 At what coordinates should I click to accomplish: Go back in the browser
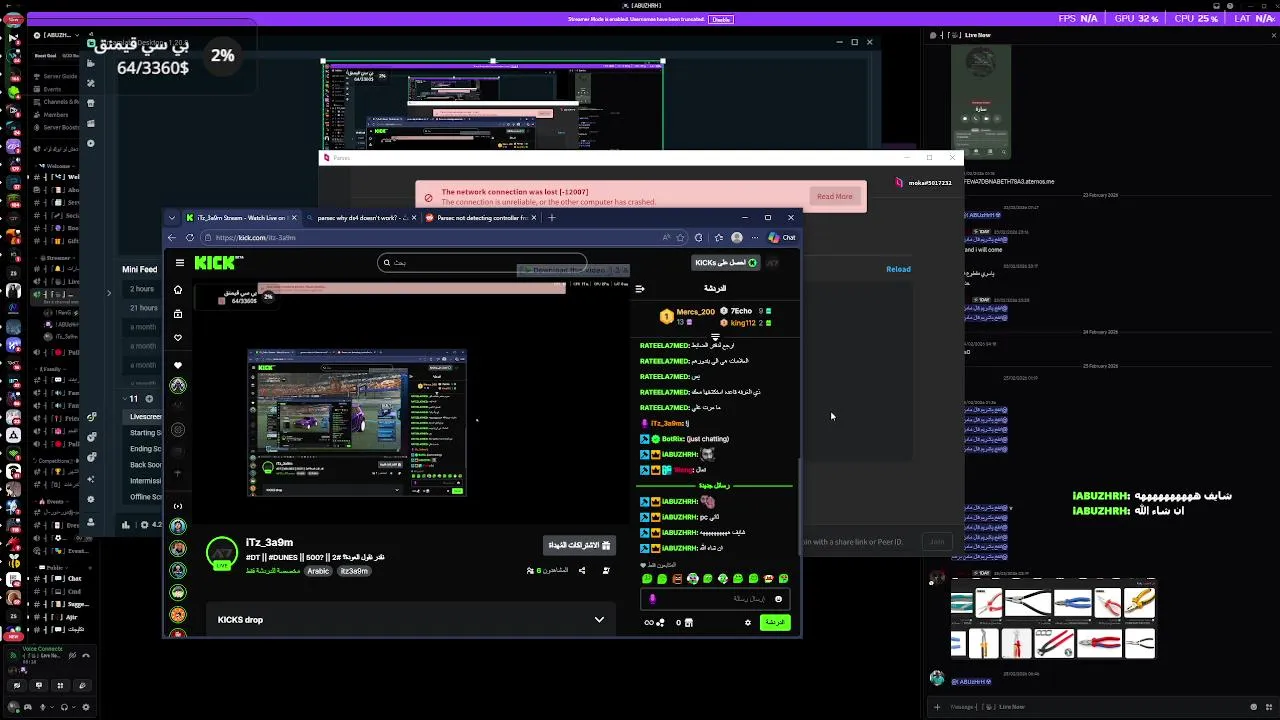(172, 238)
